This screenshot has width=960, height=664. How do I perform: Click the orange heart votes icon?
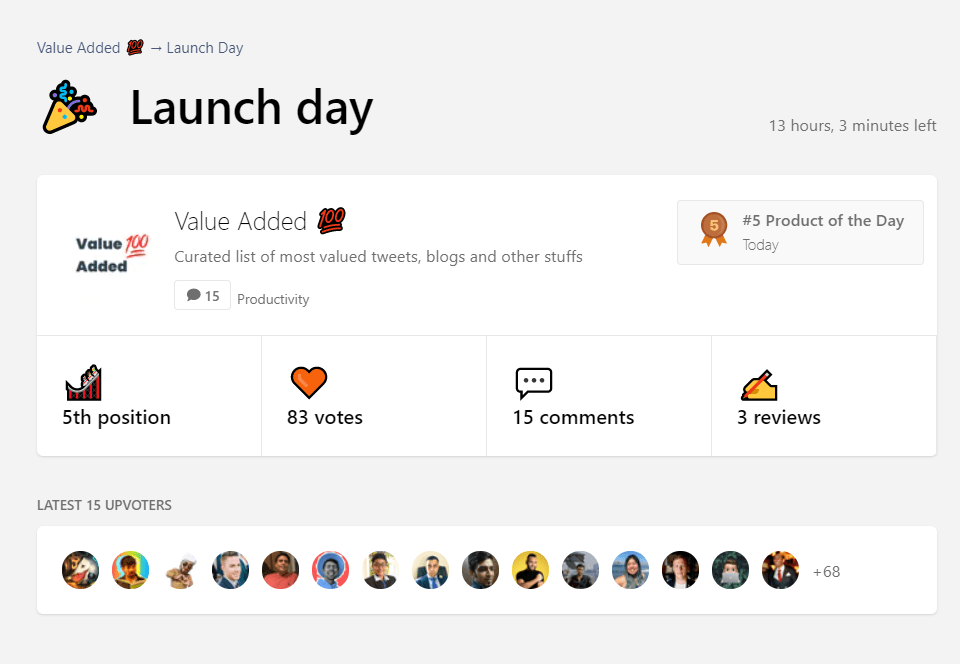pos(309,382)
